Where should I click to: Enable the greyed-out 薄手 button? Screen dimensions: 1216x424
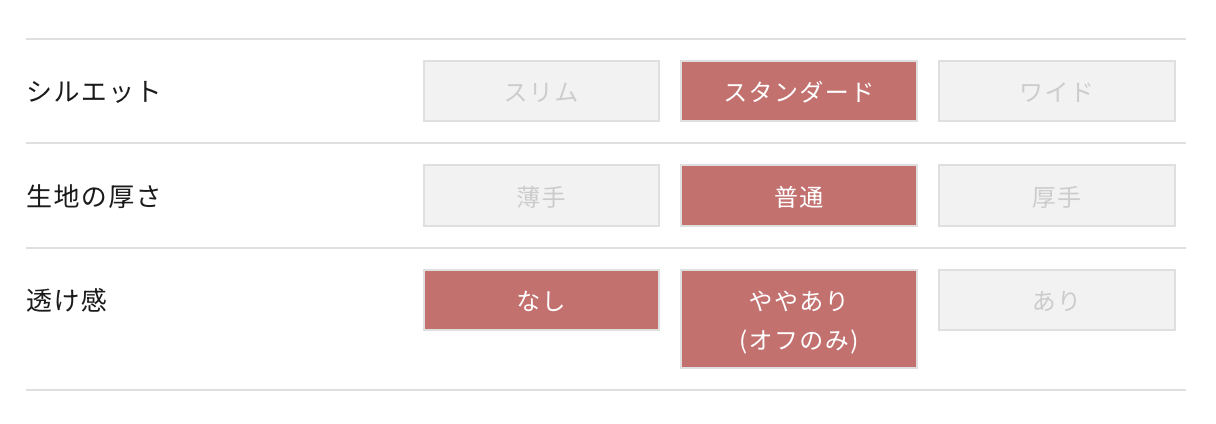pos(541,196)
